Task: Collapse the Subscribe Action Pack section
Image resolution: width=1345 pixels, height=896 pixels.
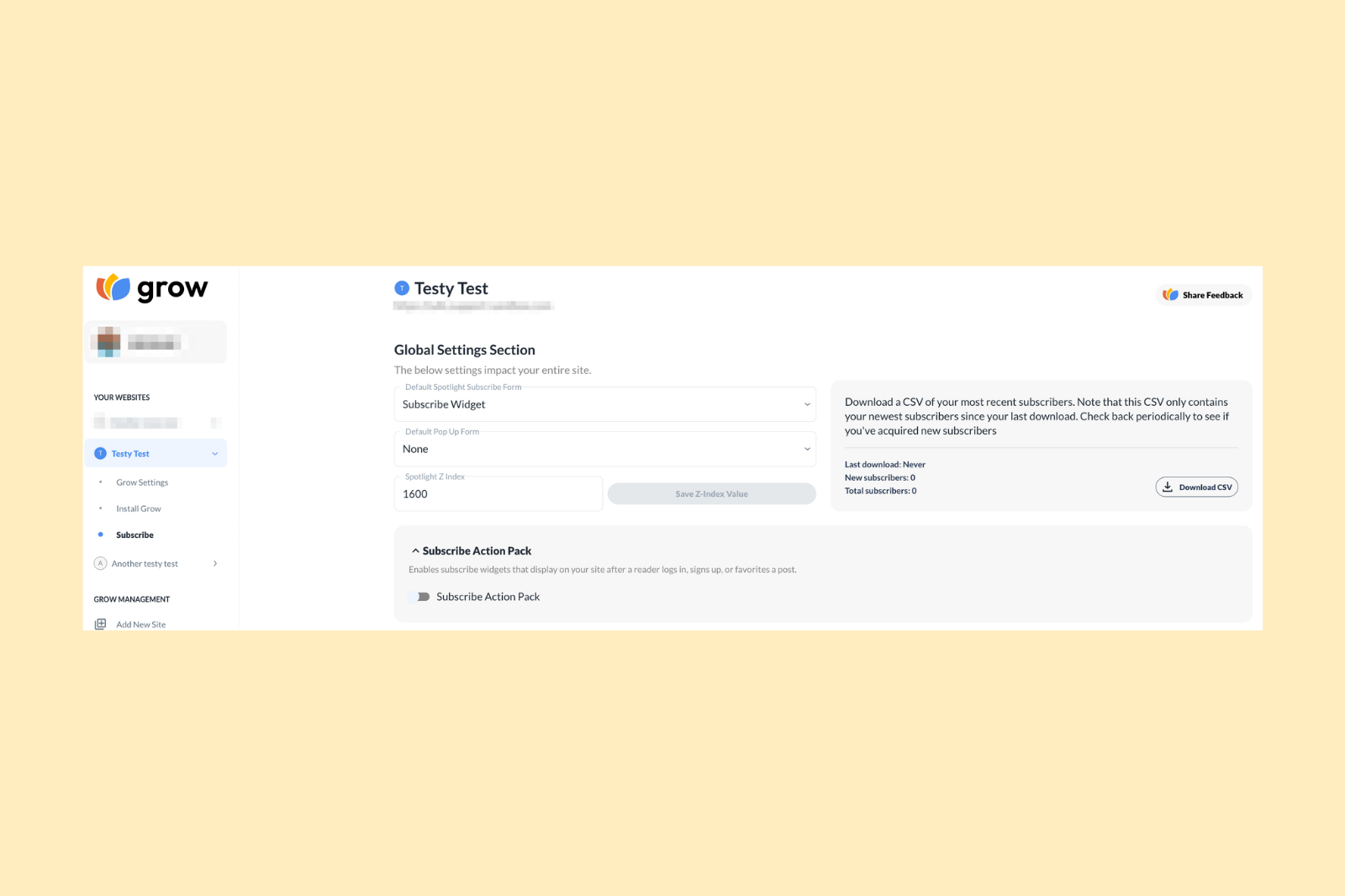Action: pyautogui.click(x=415, y=551)
